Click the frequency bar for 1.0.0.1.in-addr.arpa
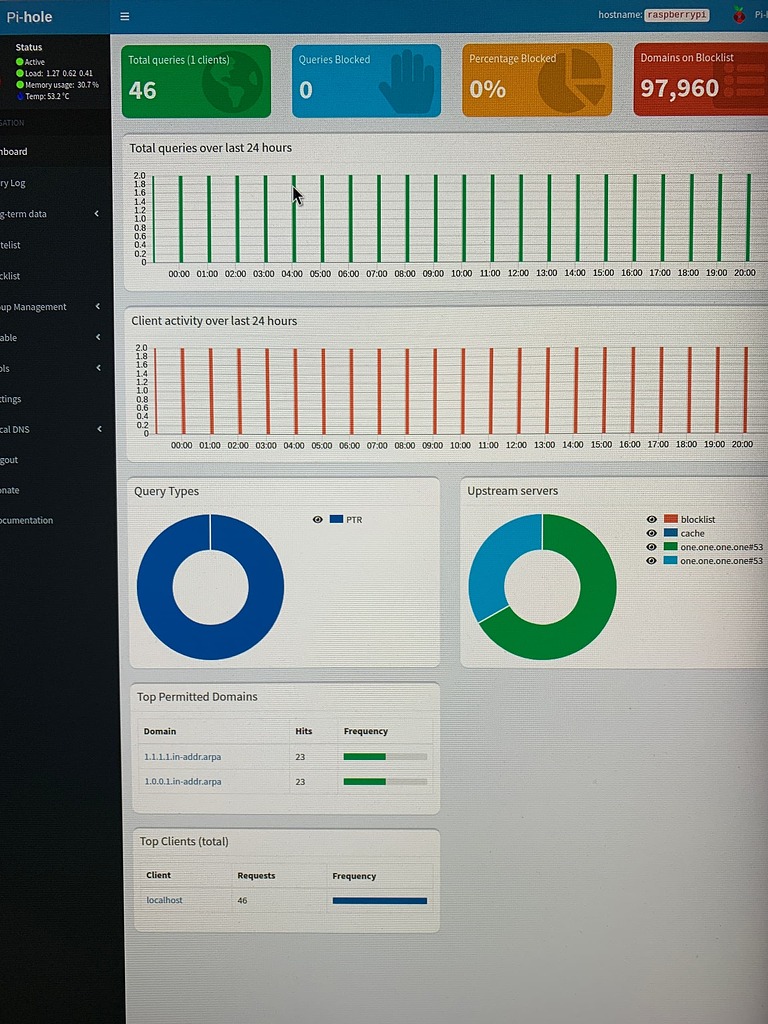The image size is (768, 1024). click(385, 781)
